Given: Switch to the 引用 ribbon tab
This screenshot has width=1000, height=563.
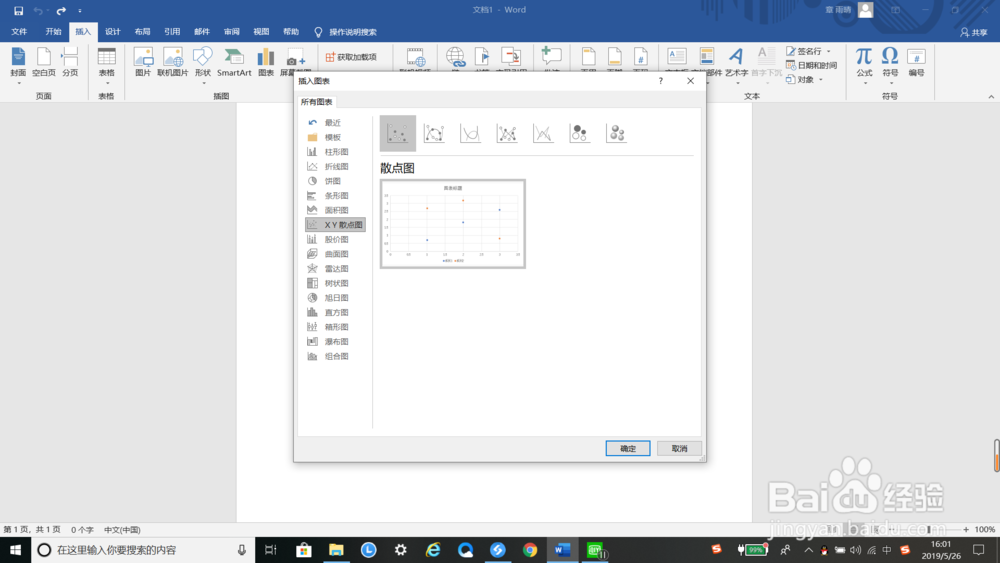Looking at the screenshot, I should [172, 32].
